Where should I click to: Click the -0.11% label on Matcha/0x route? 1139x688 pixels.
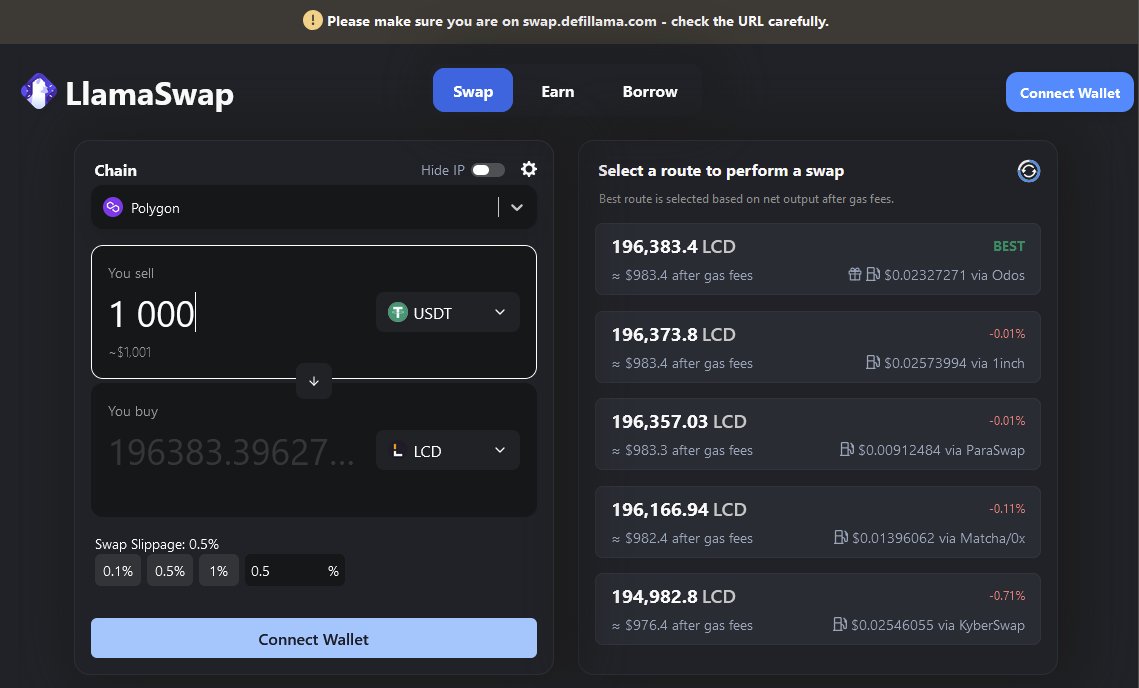[1007, 509]
